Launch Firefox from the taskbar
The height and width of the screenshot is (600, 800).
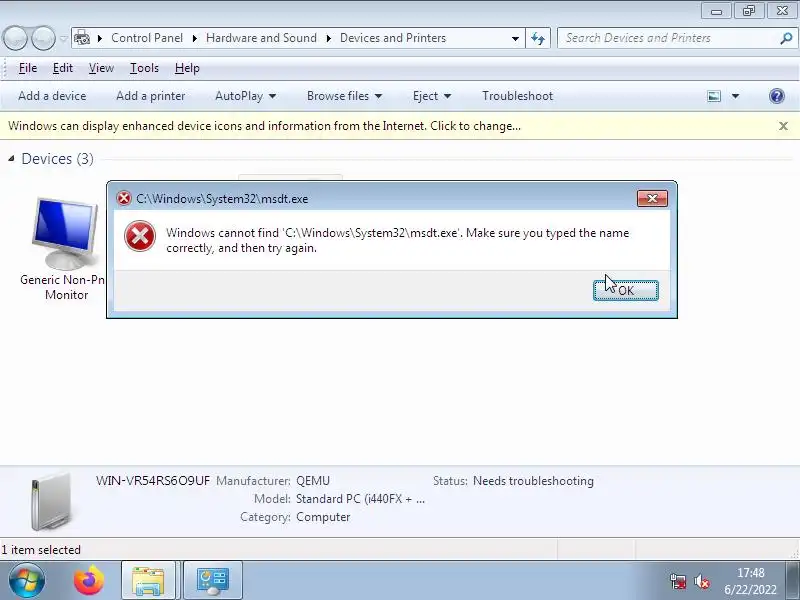point(89,580)
